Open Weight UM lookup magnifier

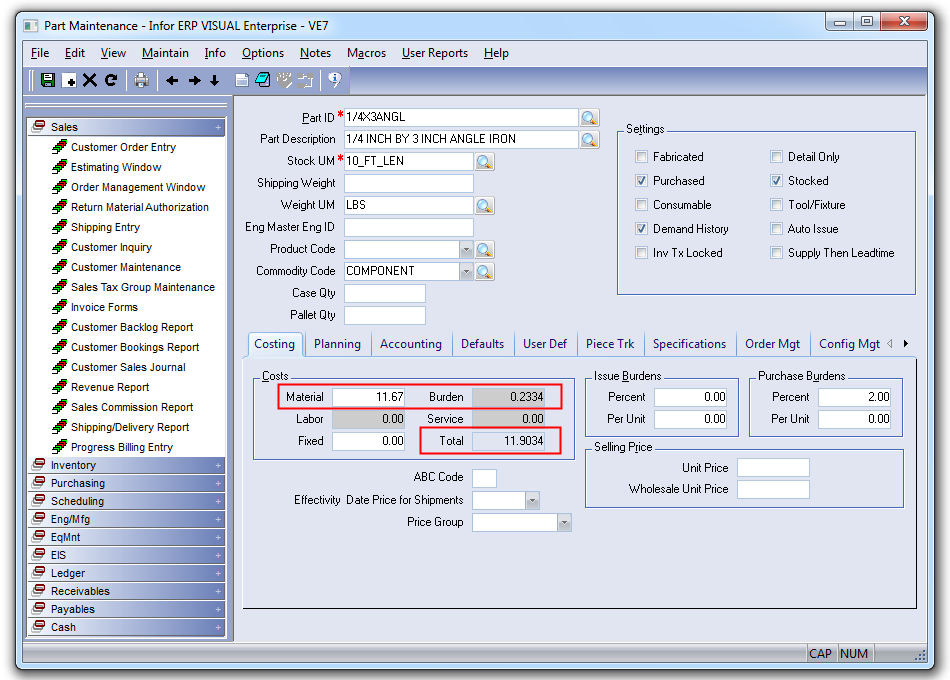tap(484, 205)
